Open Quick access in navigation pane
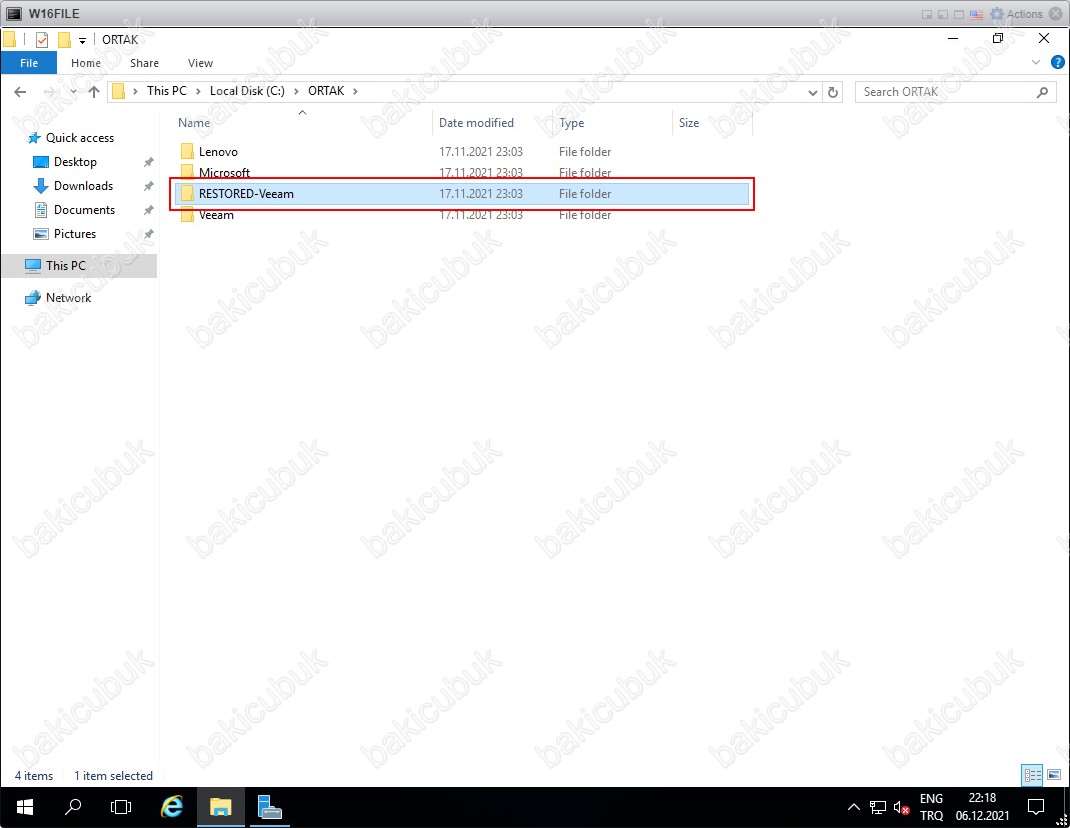Screen dimensions: 1070x828 [80, 138]
